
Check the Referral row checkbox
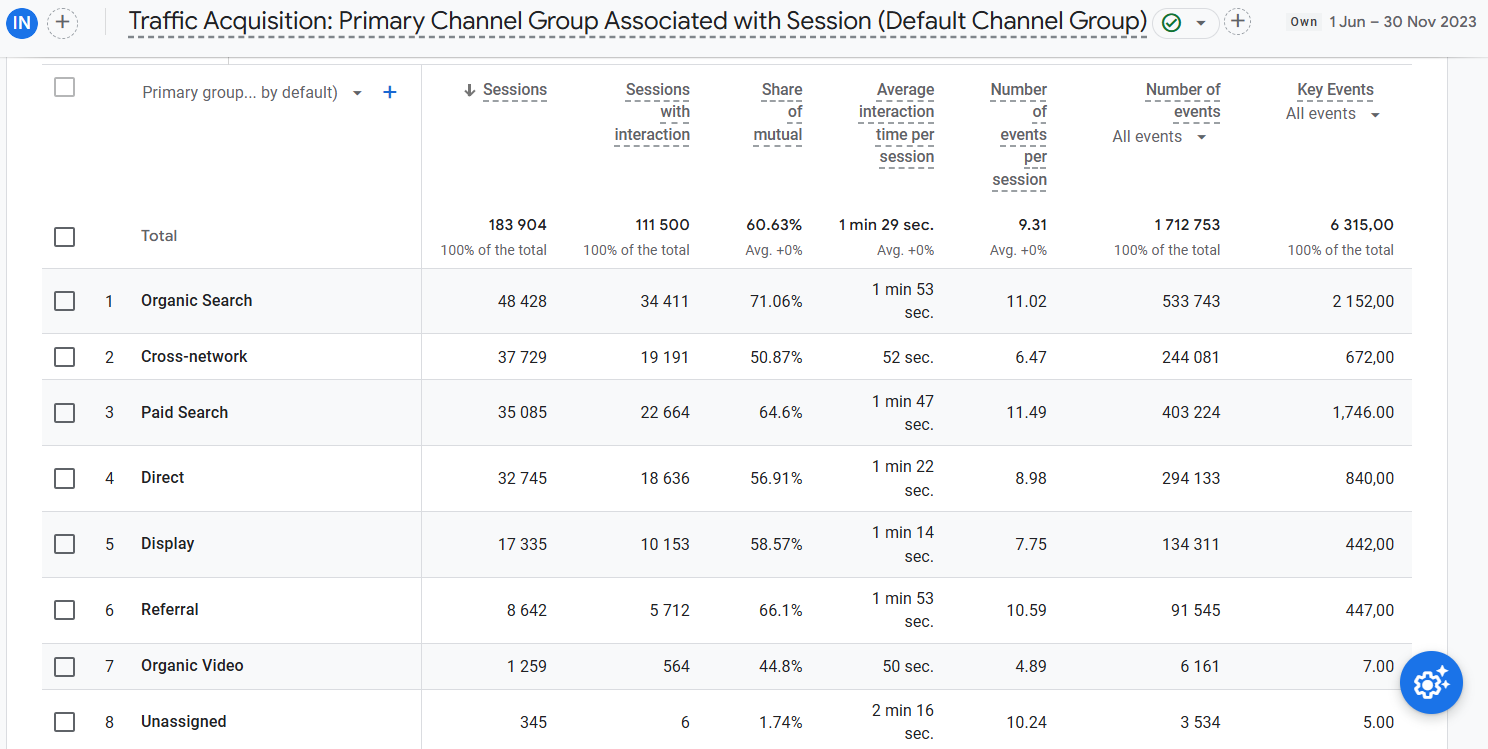[65, 610]
